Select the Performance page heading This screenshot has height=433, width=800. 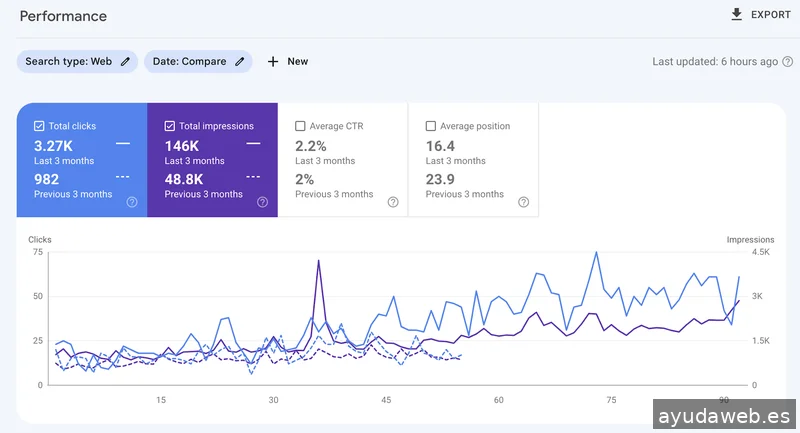(x=63, y=17)
